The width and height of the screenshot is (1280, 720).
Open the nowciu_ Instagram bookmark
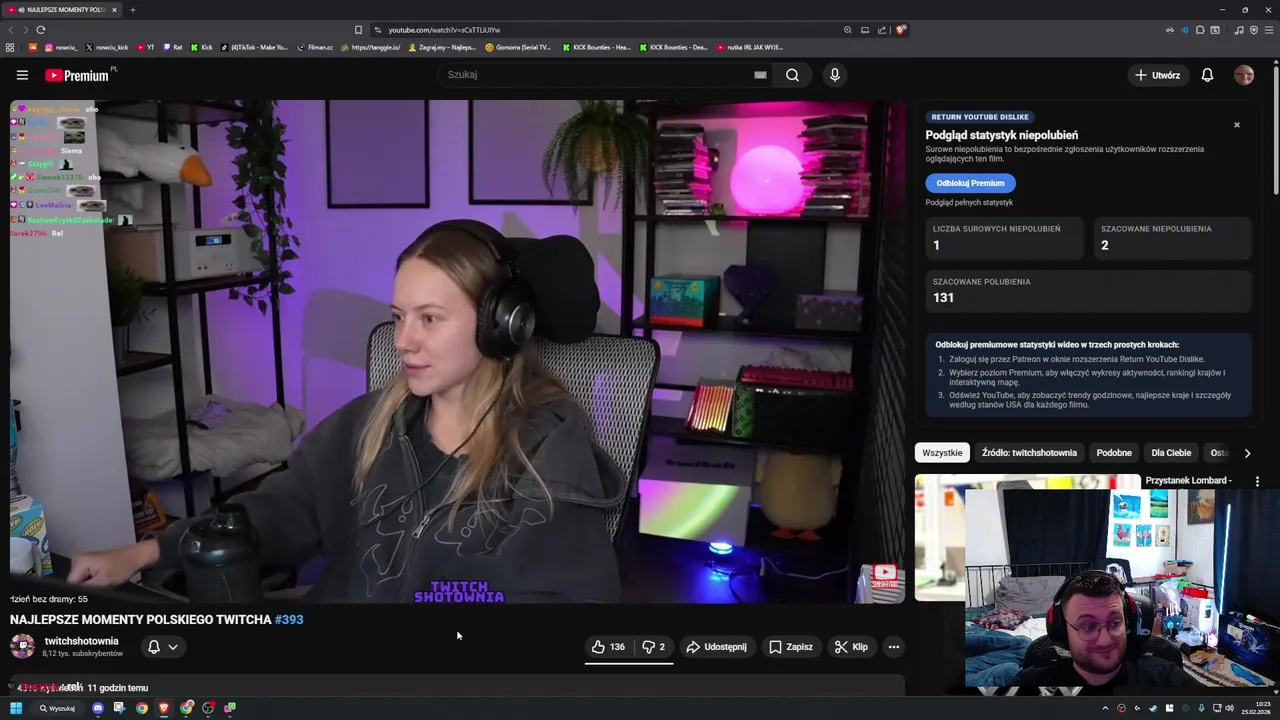61,47
